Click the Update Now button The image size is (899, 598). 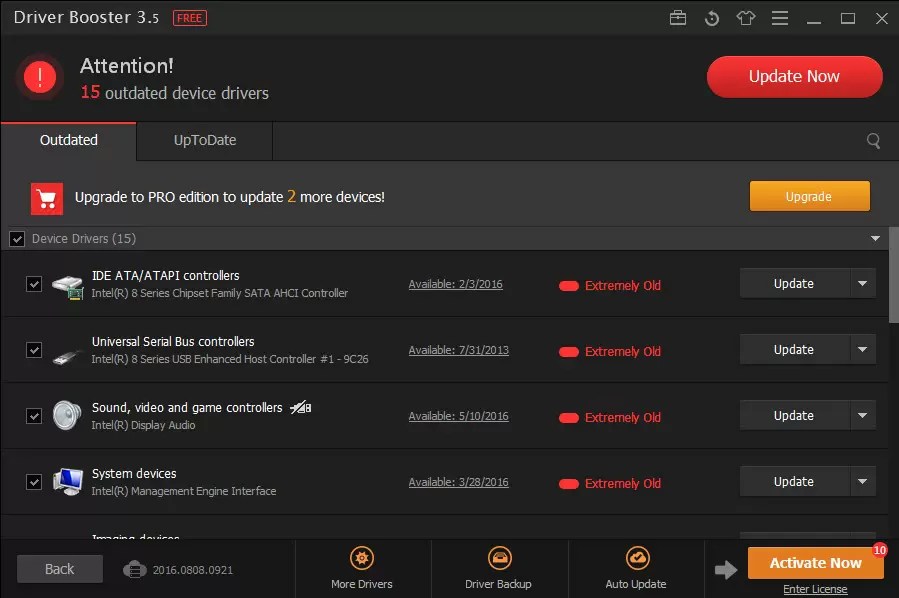pos(794,76)
